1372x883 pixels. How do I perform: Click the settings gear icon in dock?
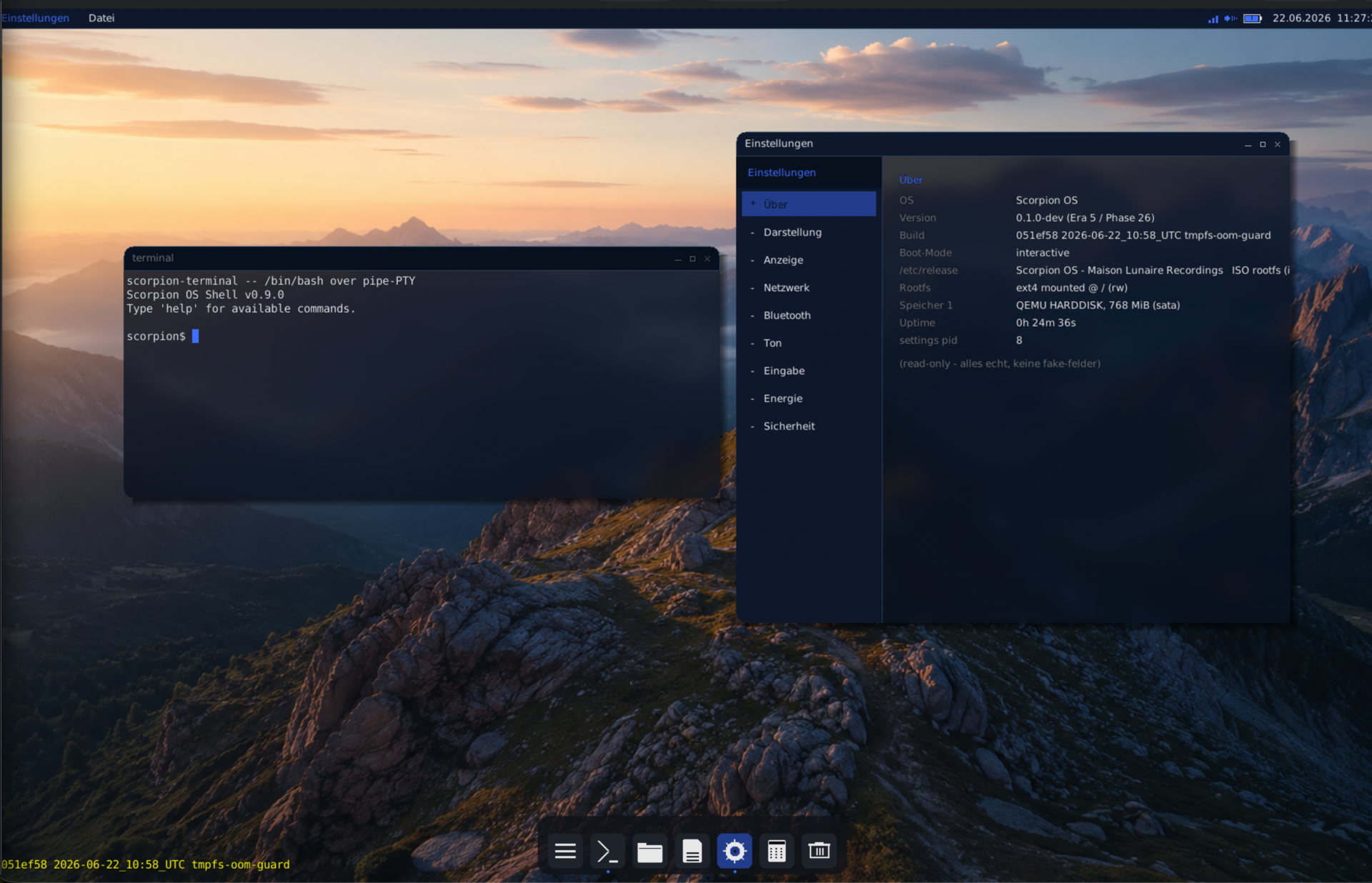pyautogui.click(x=735, y=851)
